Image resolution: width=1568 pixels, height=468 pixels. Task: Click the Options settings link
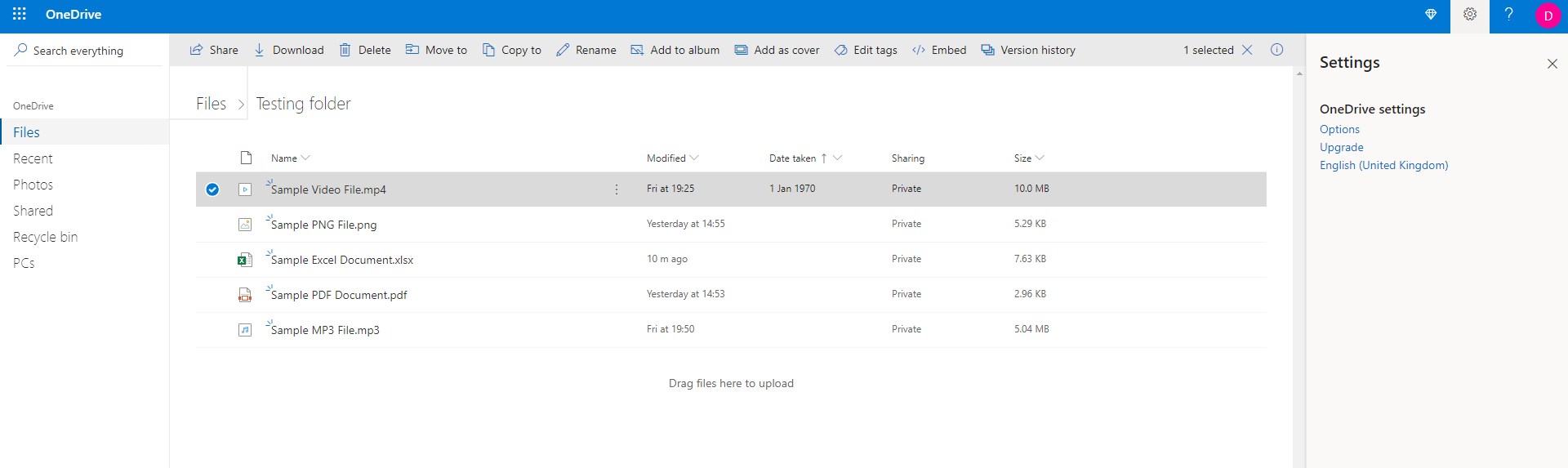(1339, 129)
